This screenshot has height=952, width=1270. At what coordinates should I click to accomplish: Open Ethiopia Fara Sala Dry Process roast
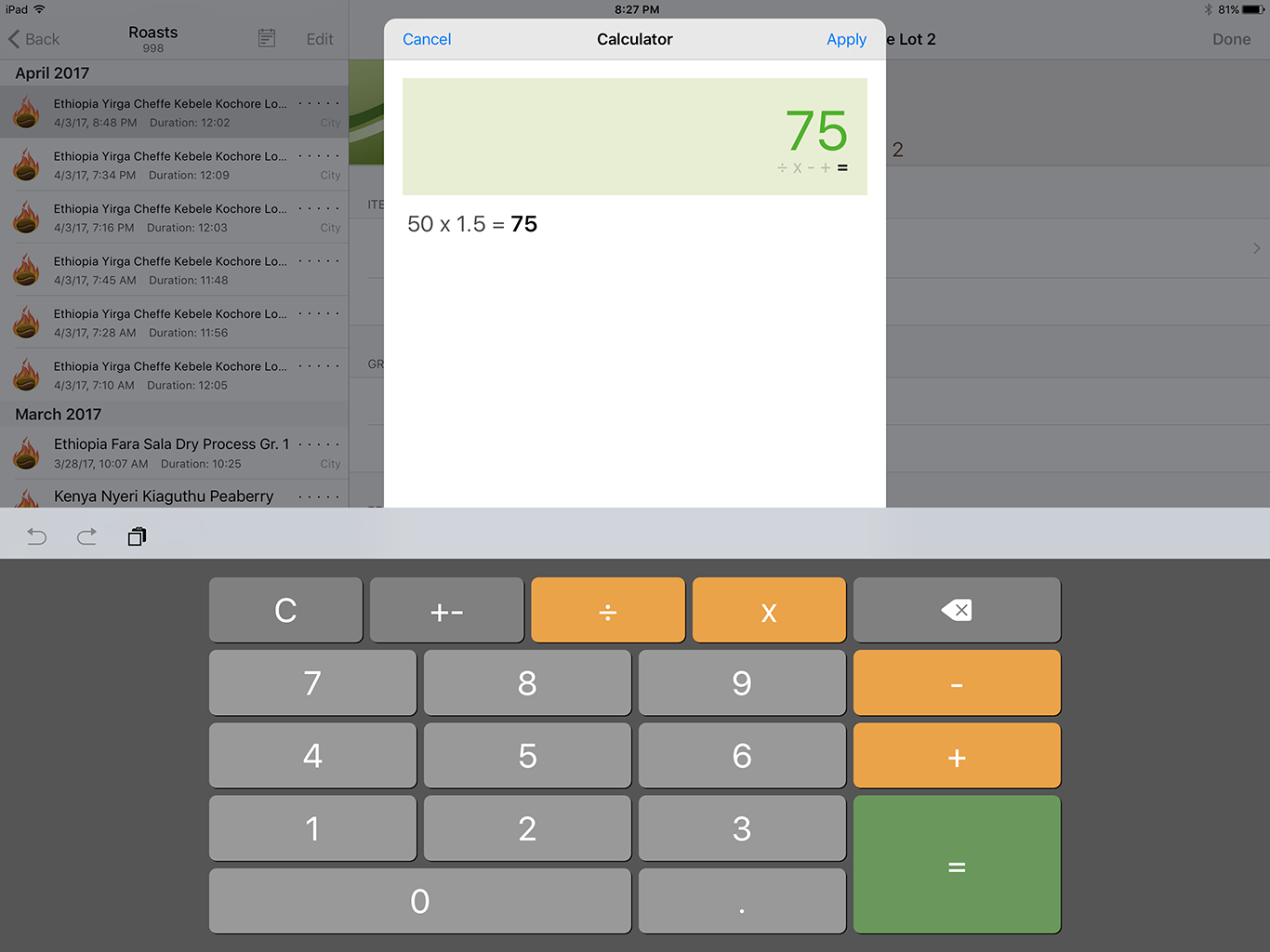pyautogui.click(x=174, y=454)
